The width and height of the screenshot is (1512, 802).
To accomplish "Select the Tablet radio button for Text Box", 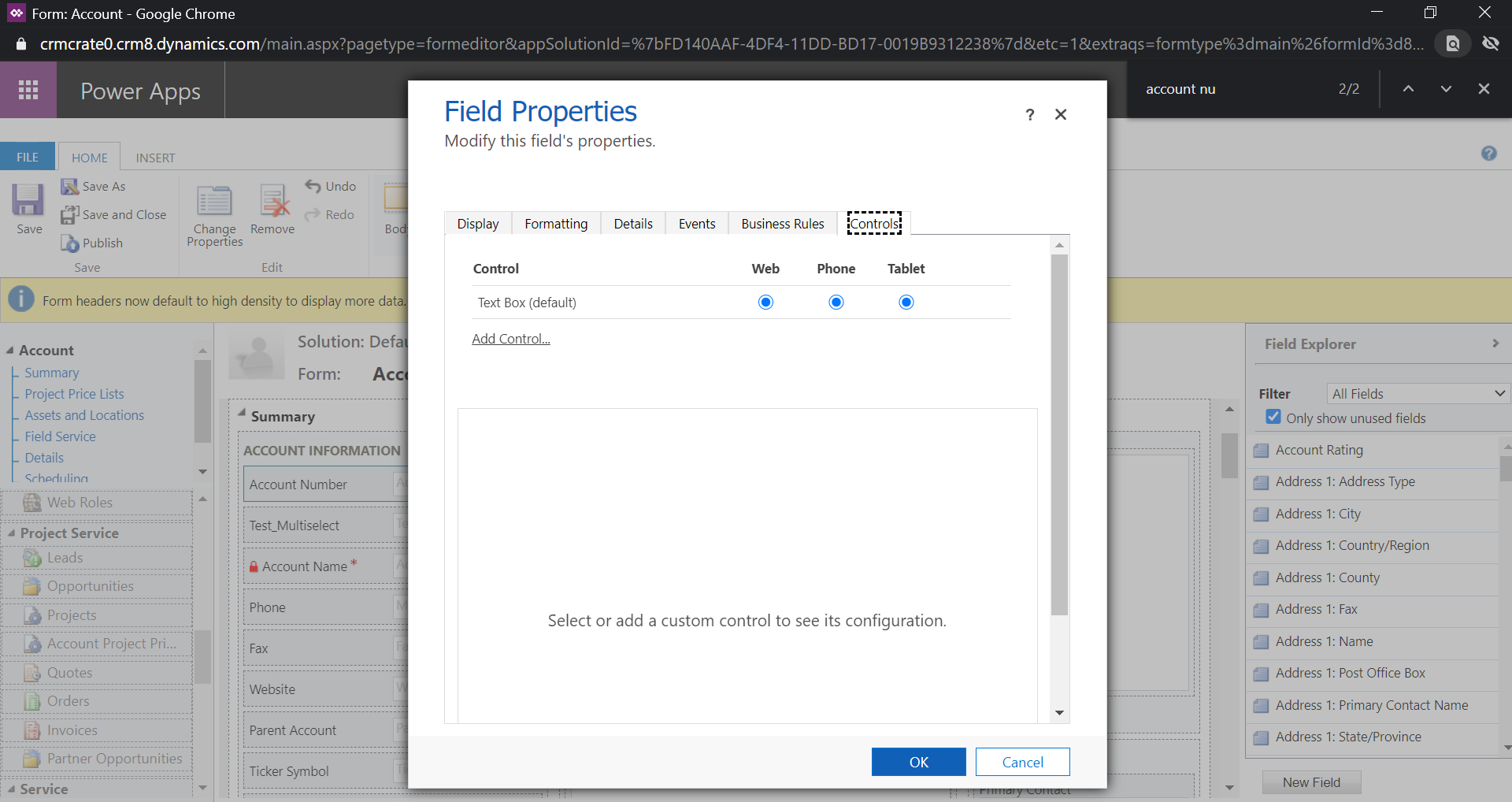I will tap(906, 302).
